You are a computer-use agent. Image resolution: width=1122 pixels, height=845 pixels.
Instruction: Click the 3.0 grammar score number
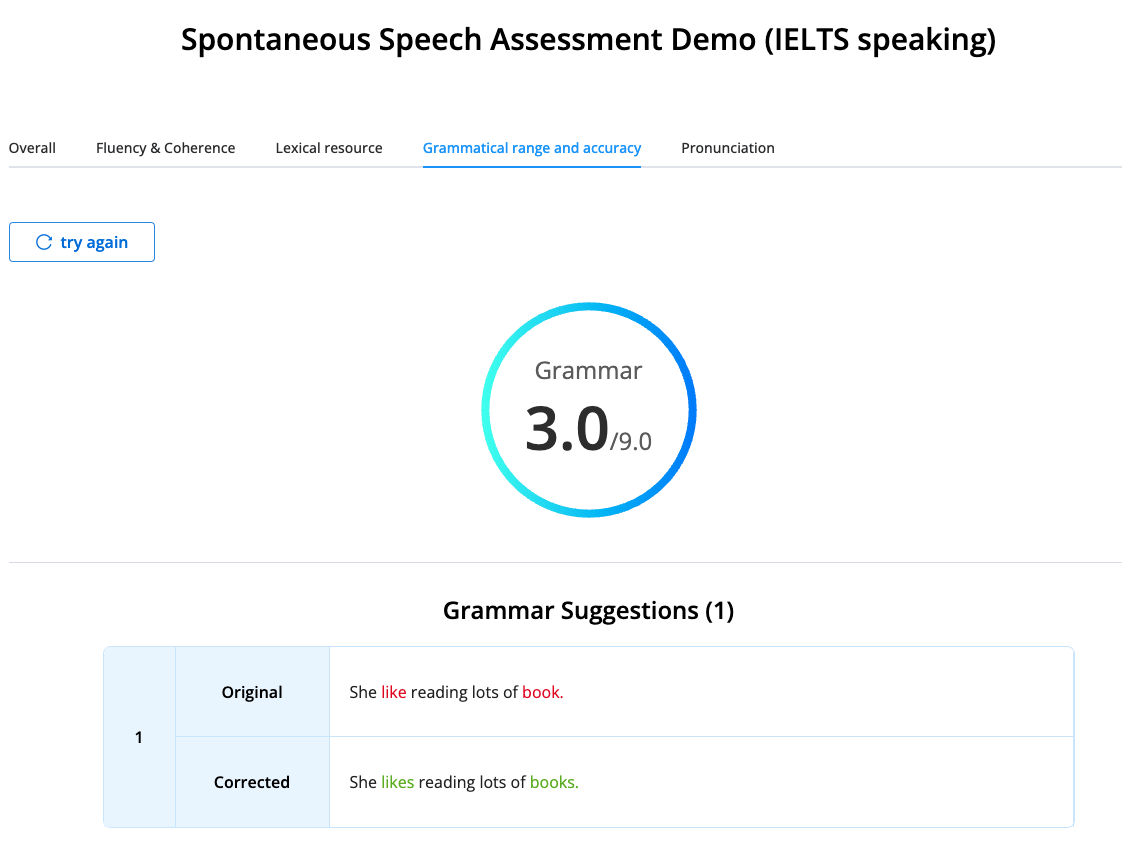pyautogui.click(x=566, y=429)
